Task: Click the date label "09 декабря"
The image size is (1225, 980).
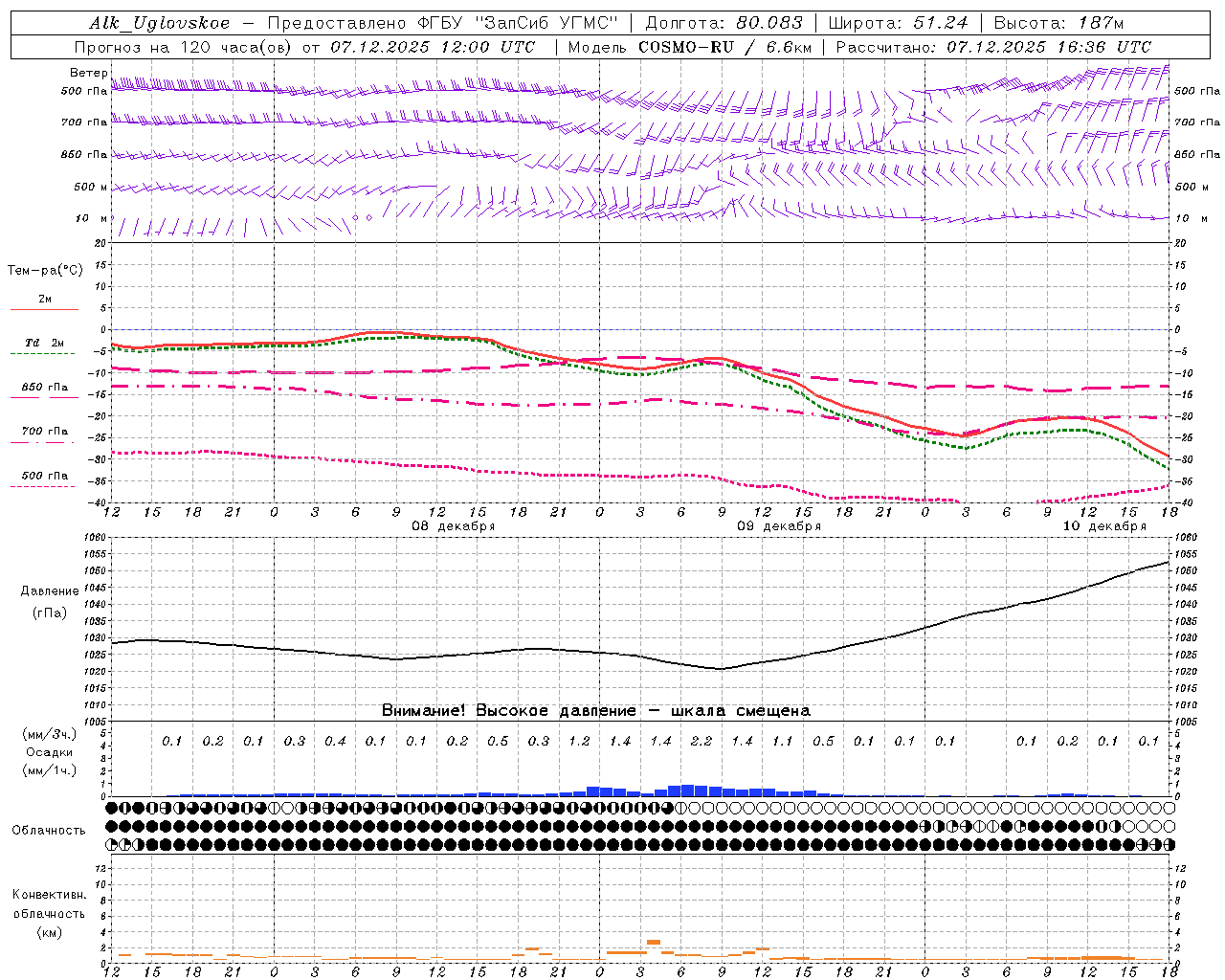Action: (x=779, y=526)
